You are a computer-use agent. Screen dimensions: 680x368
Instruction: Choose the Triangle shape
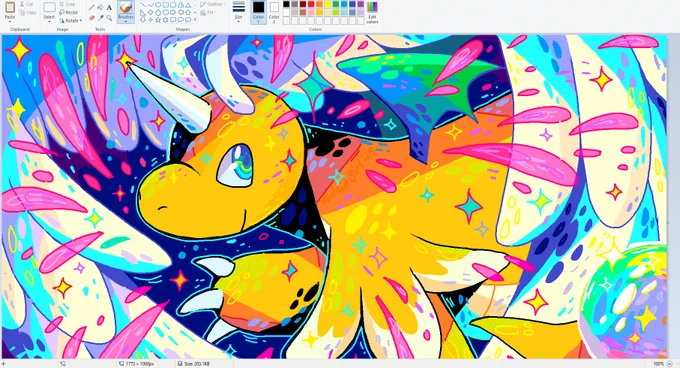(x=188, y=5)
